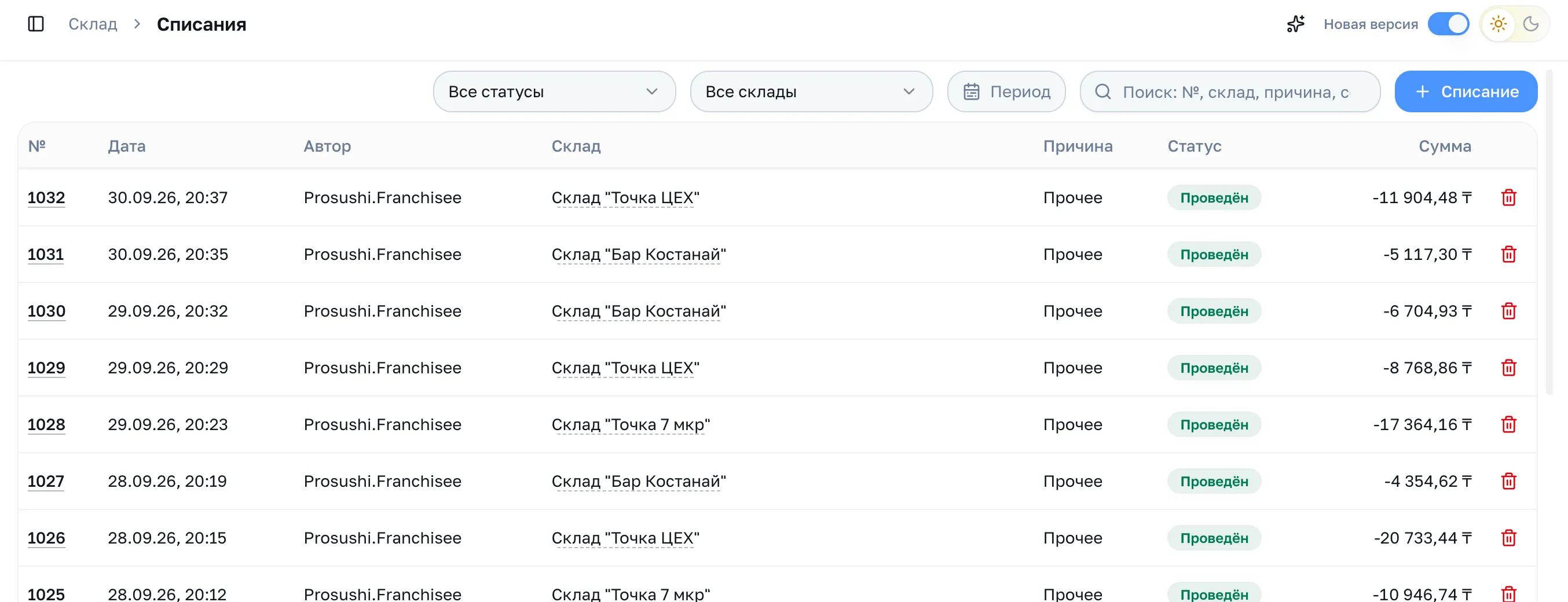The width and height of the screenshot is (1568, 602).
Task: Create new Списание with plus button
Action: click(x=1466, y=91)
